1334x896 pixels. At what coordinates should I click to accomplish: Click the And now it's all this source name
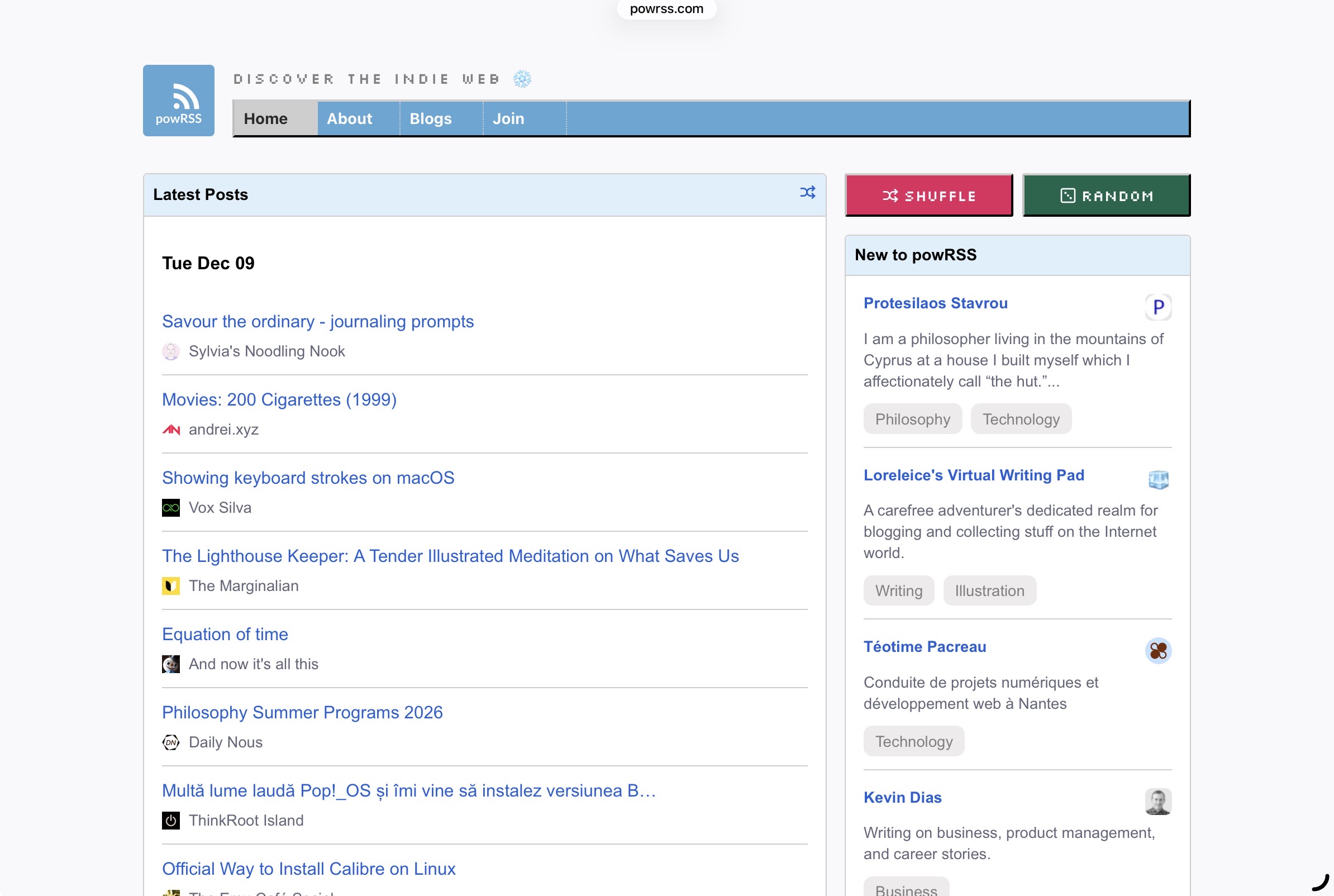click(254, 664)
